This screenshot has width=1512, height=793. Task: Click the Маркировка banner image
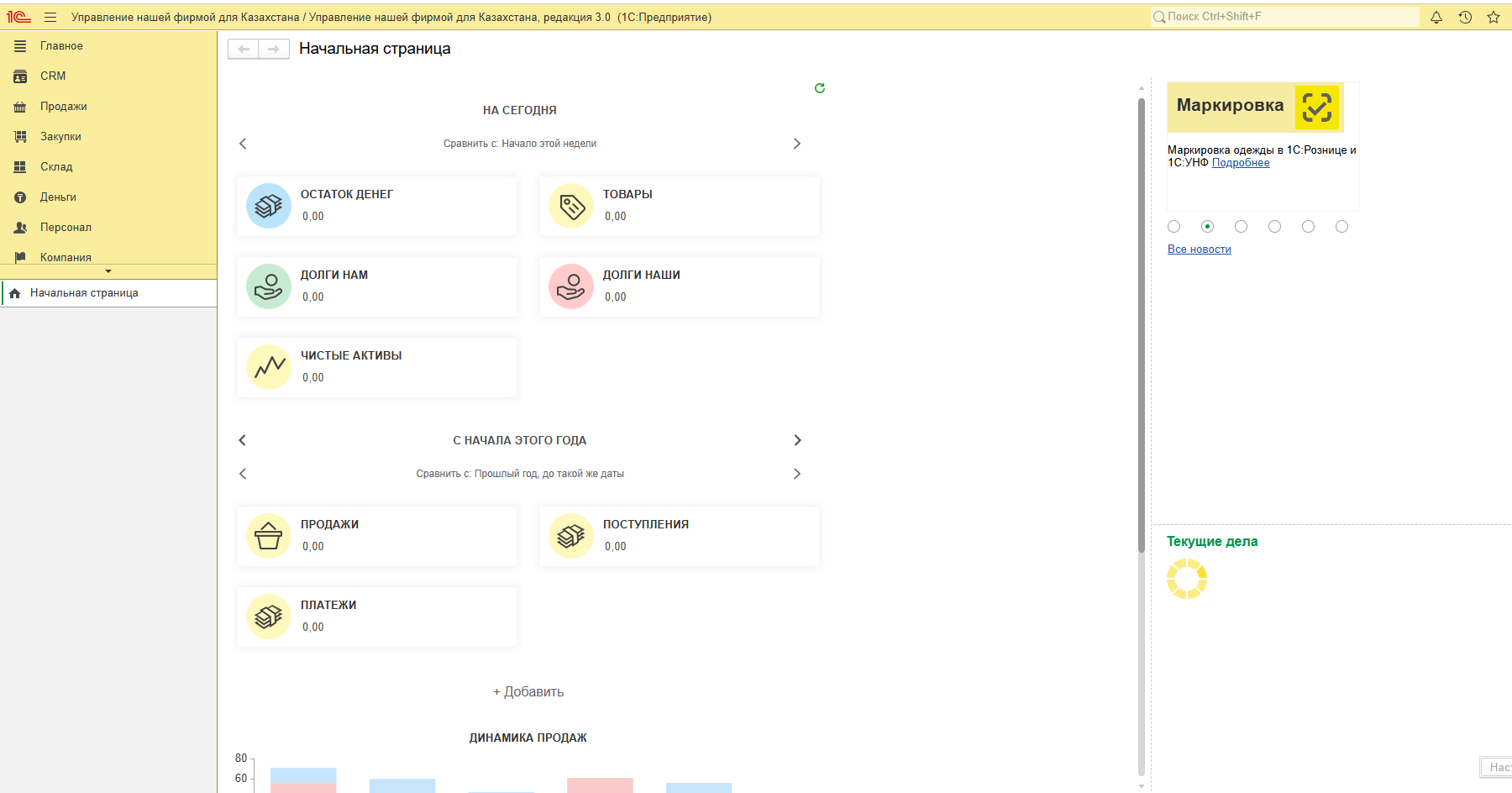click(1255, 107)
